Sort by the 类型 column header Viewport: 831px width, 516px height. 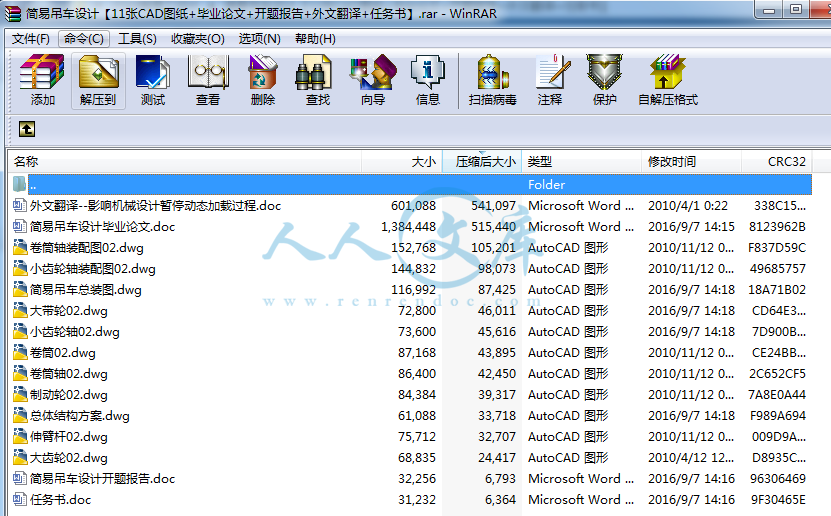click(581, 162)
